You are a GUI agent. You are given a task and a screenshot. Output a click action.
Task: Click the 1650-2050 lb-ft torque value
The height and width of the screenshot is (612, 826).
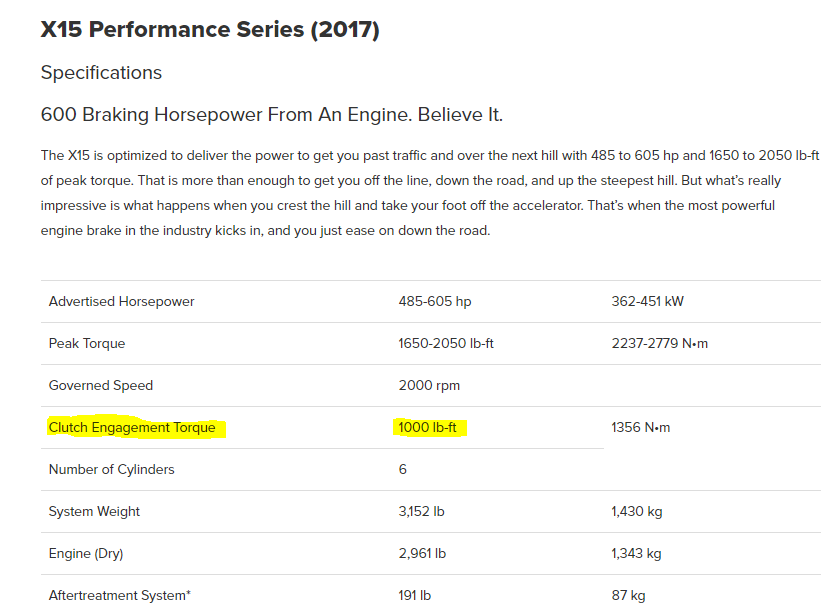coord(446,344)
